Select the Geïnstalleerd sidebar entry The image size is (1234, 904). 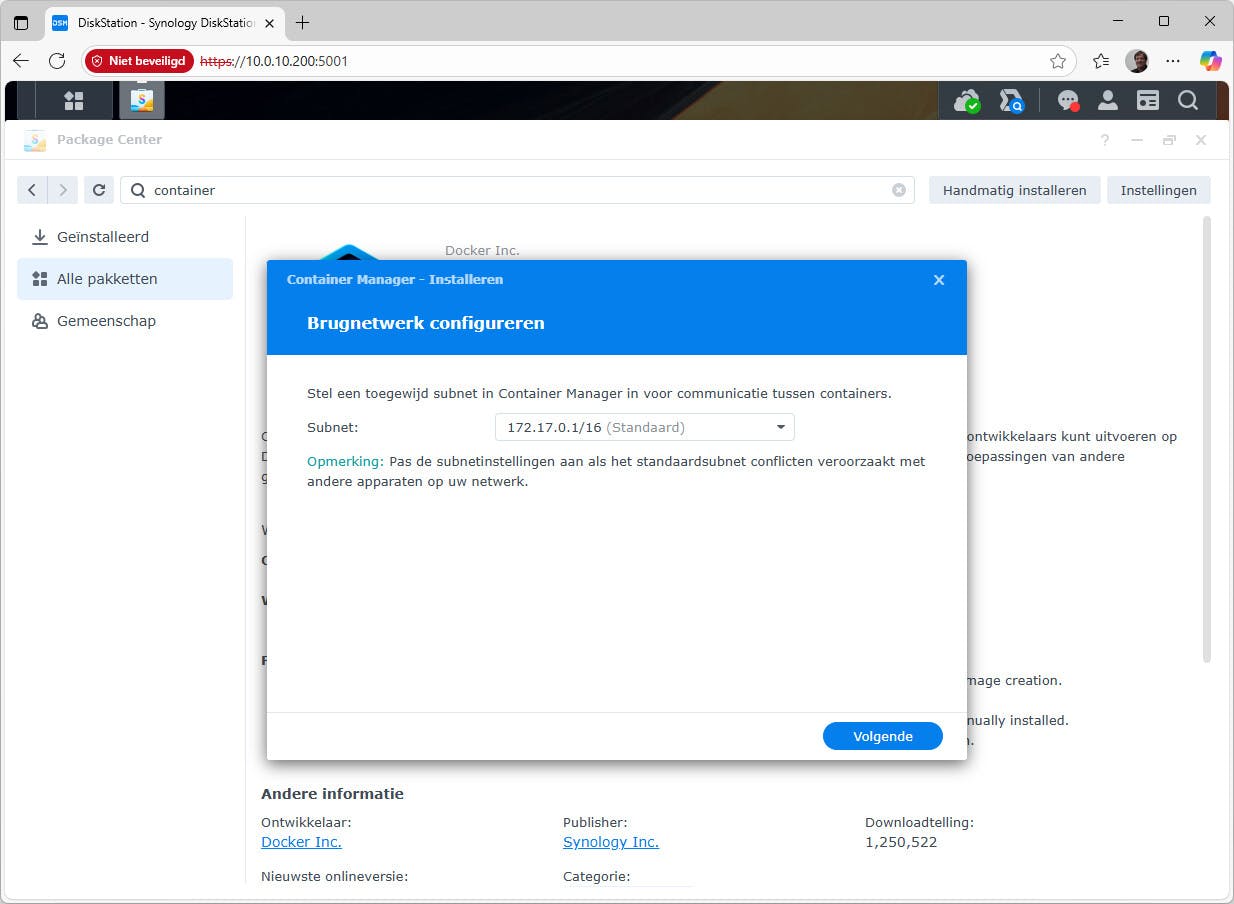103,237
